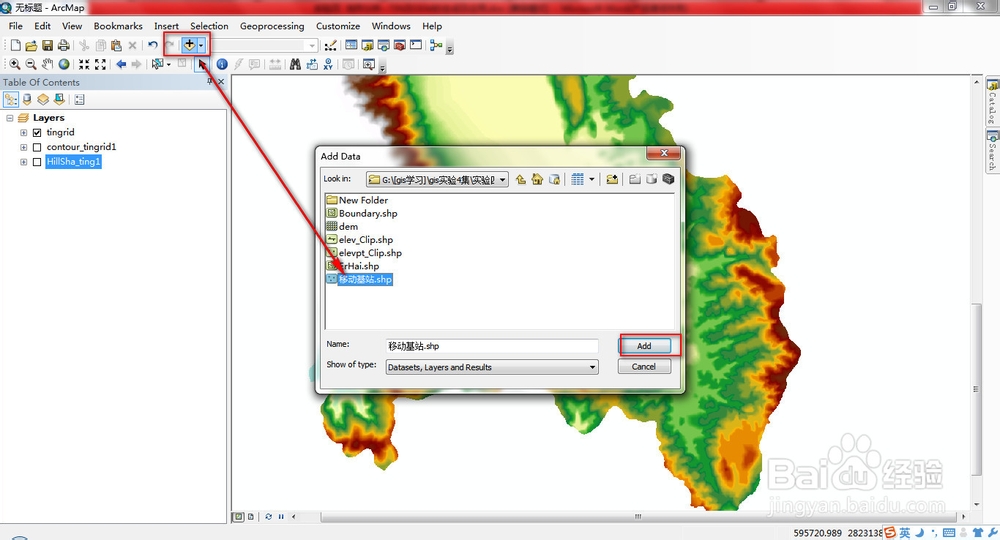
Task: Save the map with the Save icon
Action: [47, 45]
